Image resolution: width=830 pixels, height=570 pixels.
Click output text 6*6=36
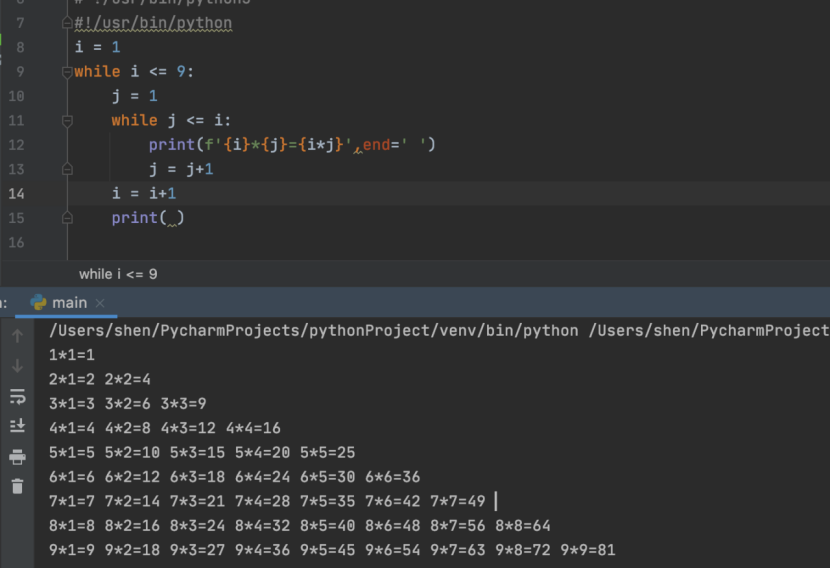pyautogui.click(x=393, y=477)
